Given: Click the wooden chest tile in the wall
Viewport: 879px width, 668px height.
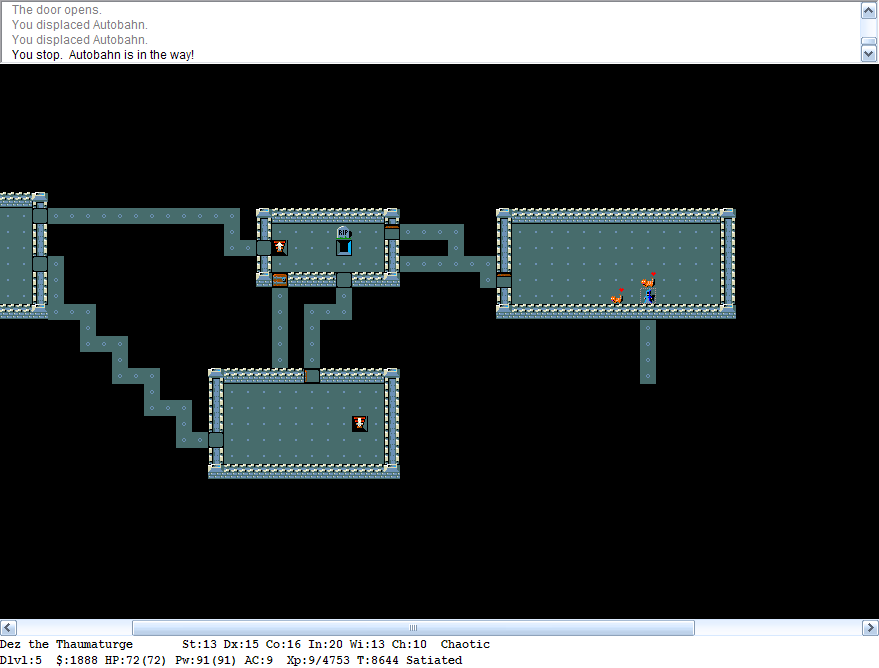Looking at the screenshot, I should pyautogui.click(x=280, y=280).
